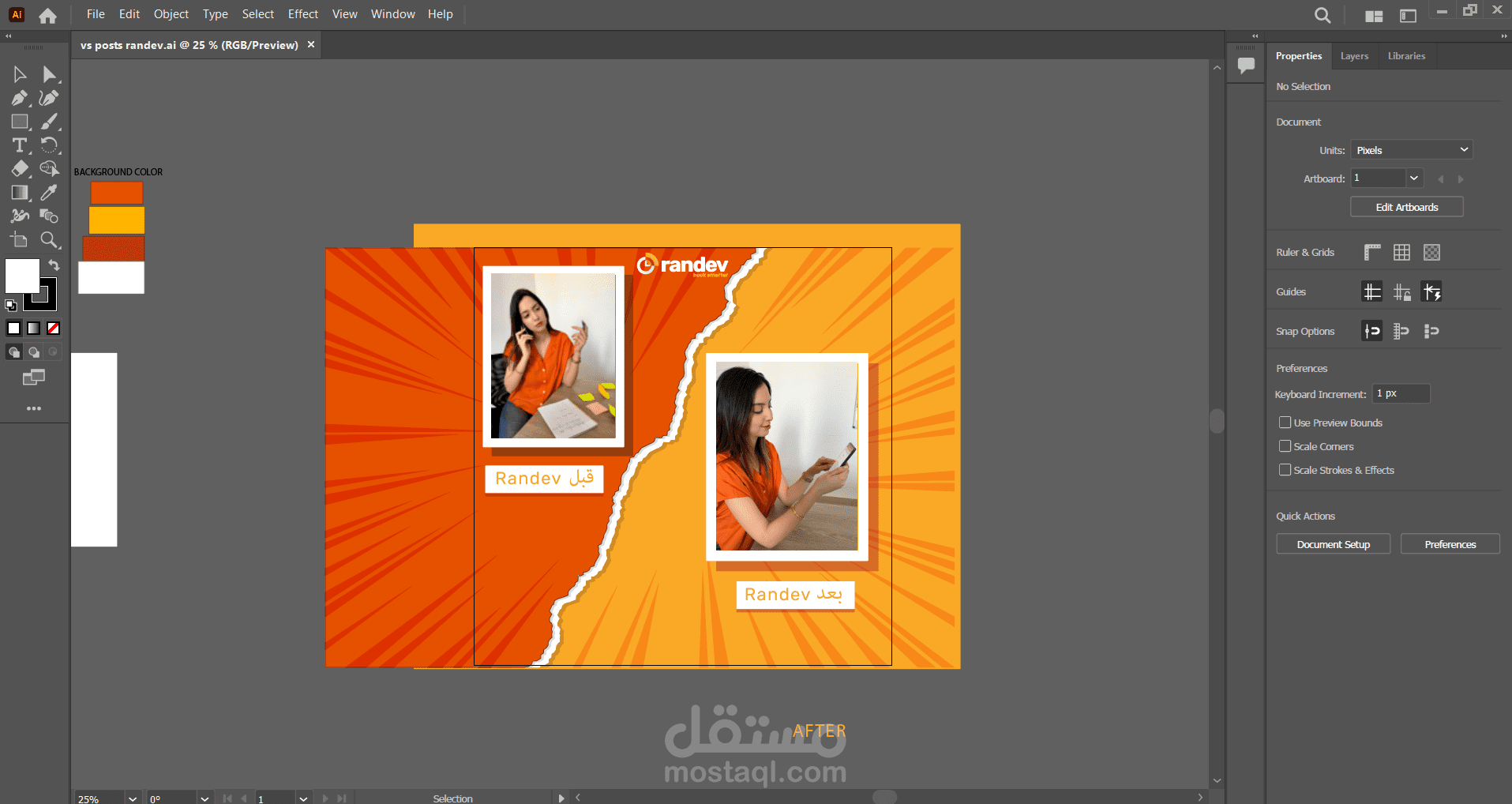Enable the Use Preview Bounds checkbox

coord(1285,423)
